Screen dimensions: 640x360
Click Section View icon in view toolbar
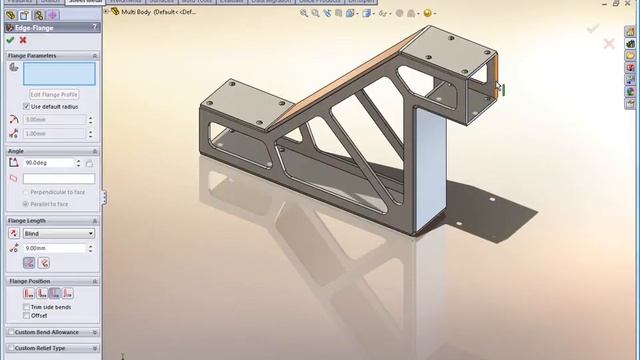pos(339,13)
